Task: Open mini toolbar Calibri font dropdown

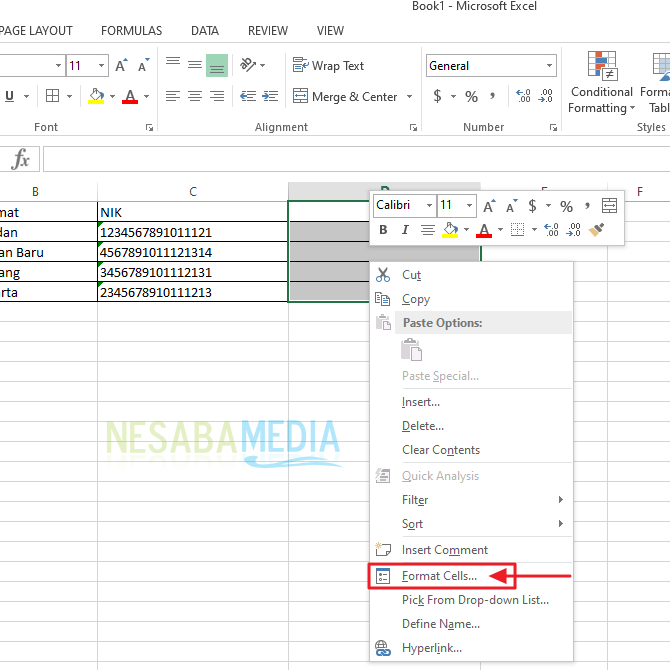Action: pos(429,206)
